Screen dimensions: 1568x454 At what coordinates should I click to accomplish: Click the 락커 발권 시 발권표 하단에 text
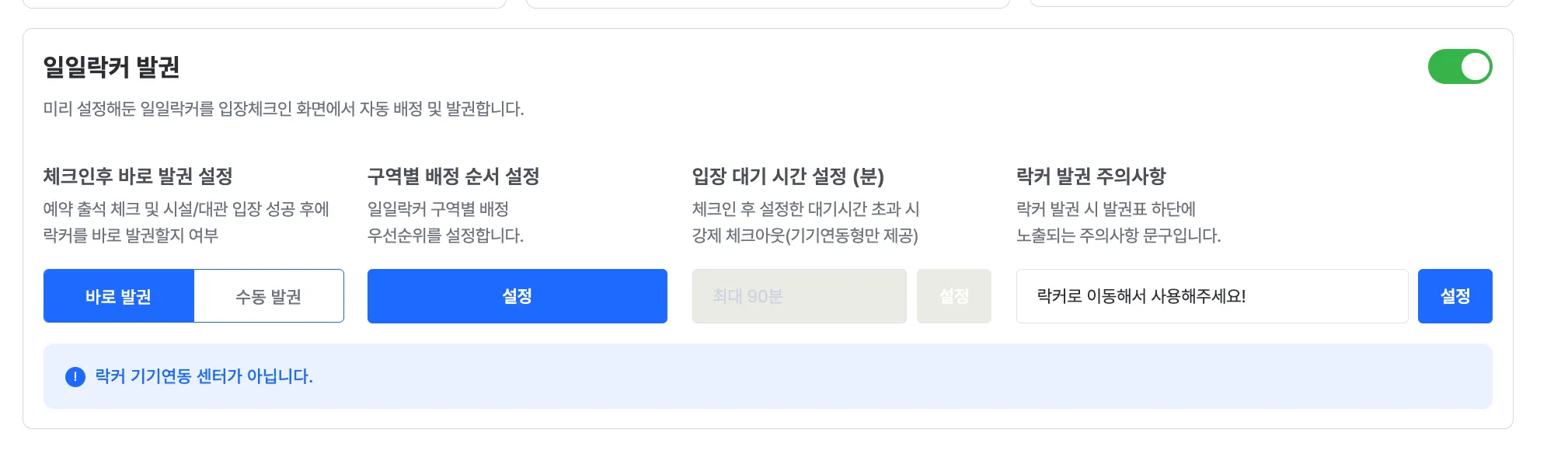tap(1106, 209)
